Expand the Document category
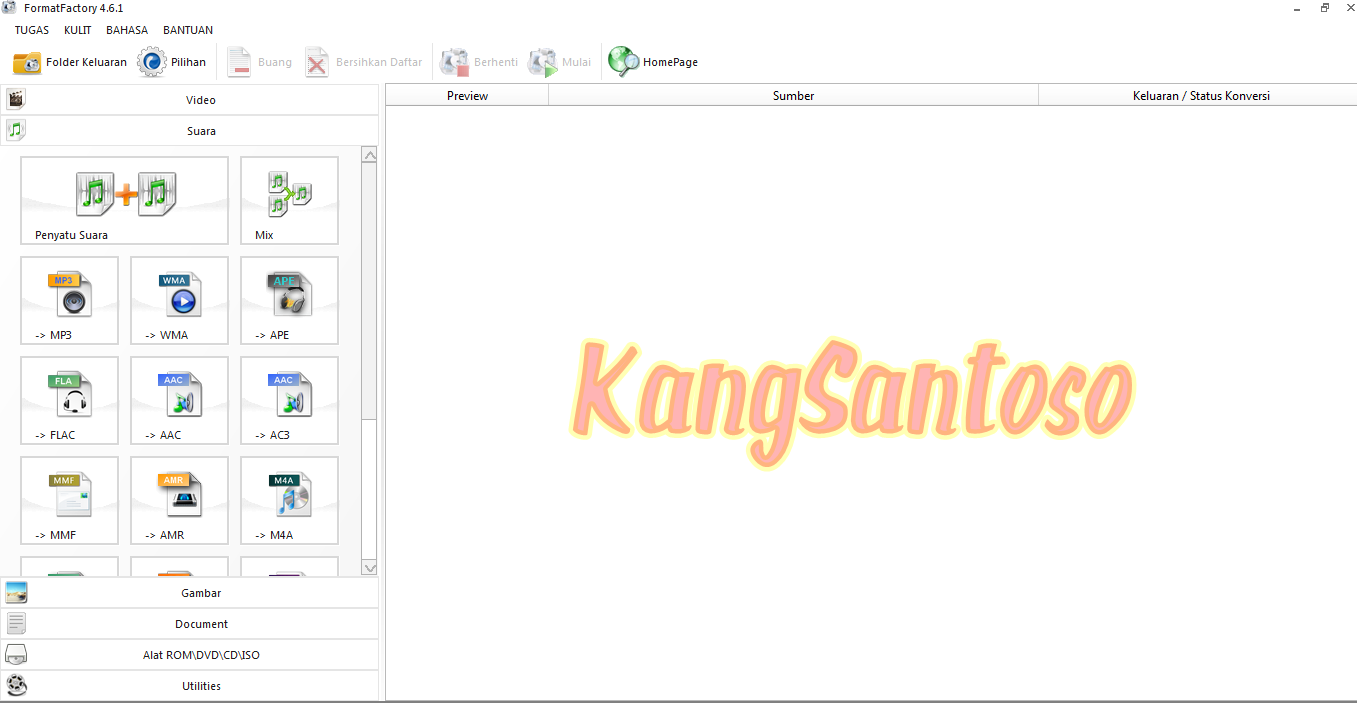The height and width of the screenshot is (703, 1357). 189,624
